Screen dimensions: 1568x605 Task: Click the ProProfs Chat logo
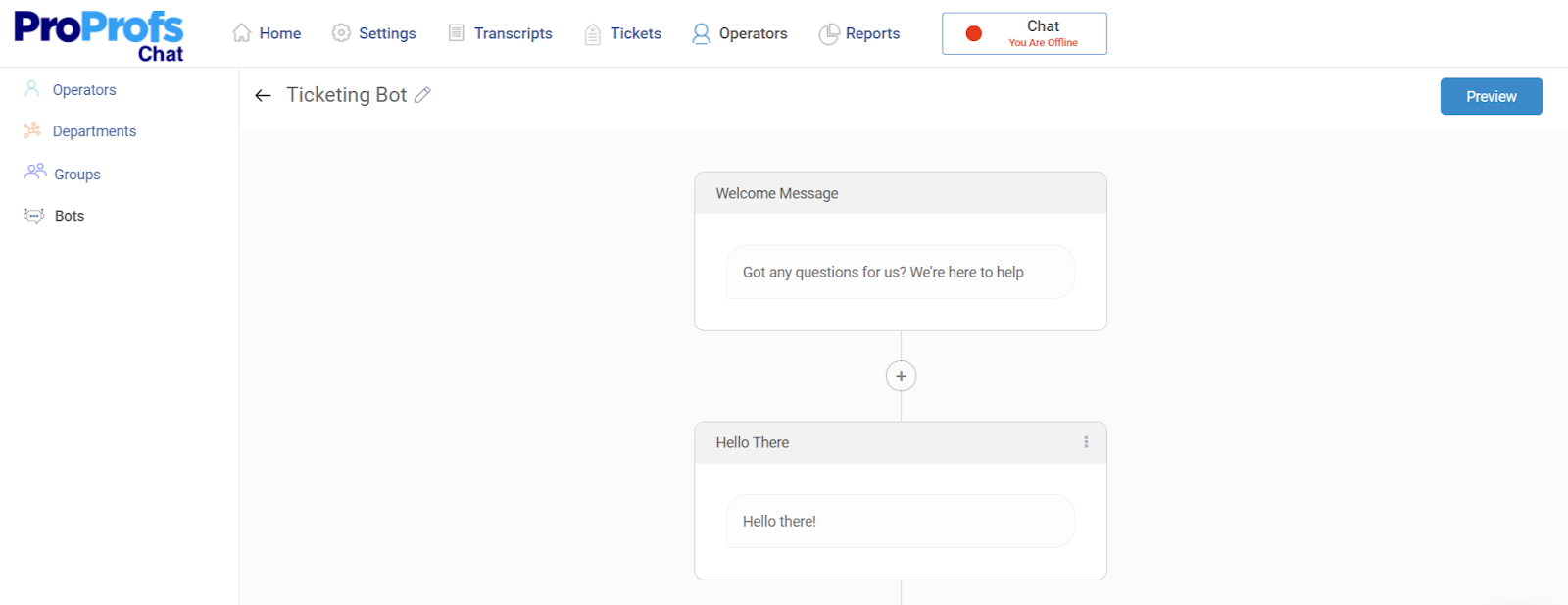click(x=99, y=36)
